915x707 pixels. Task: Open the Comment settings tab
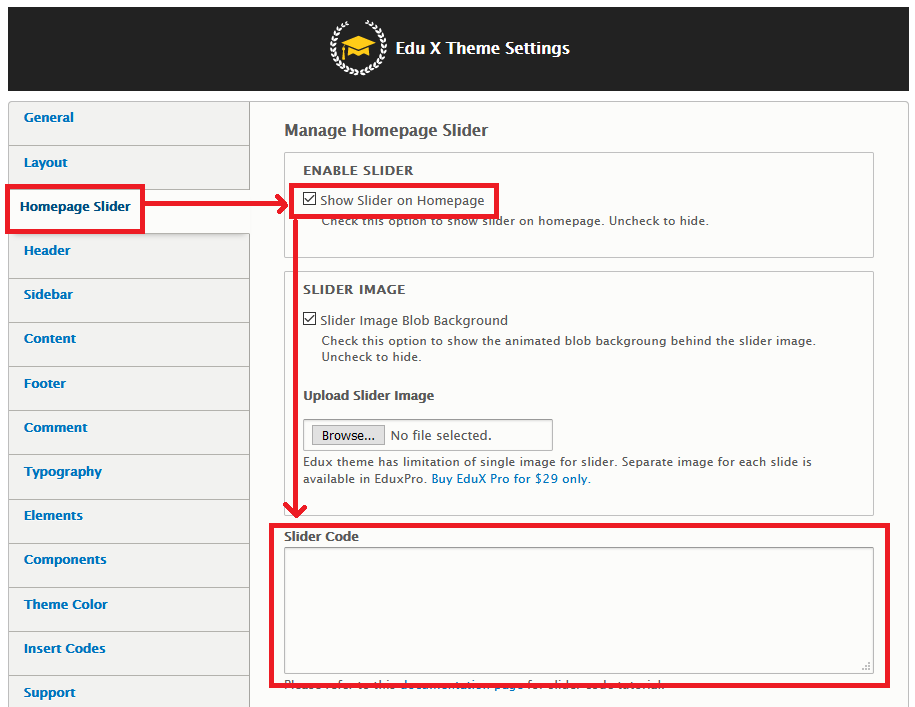pos(56,428)
